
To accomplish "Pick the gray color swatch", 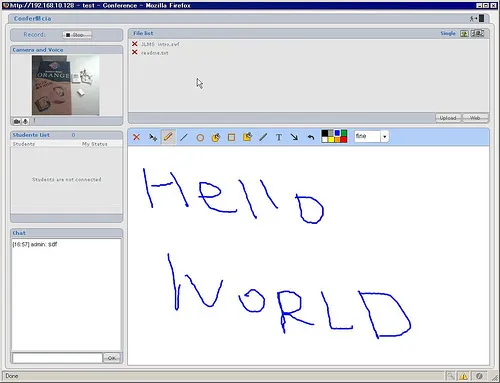I will tap(331, 133).
